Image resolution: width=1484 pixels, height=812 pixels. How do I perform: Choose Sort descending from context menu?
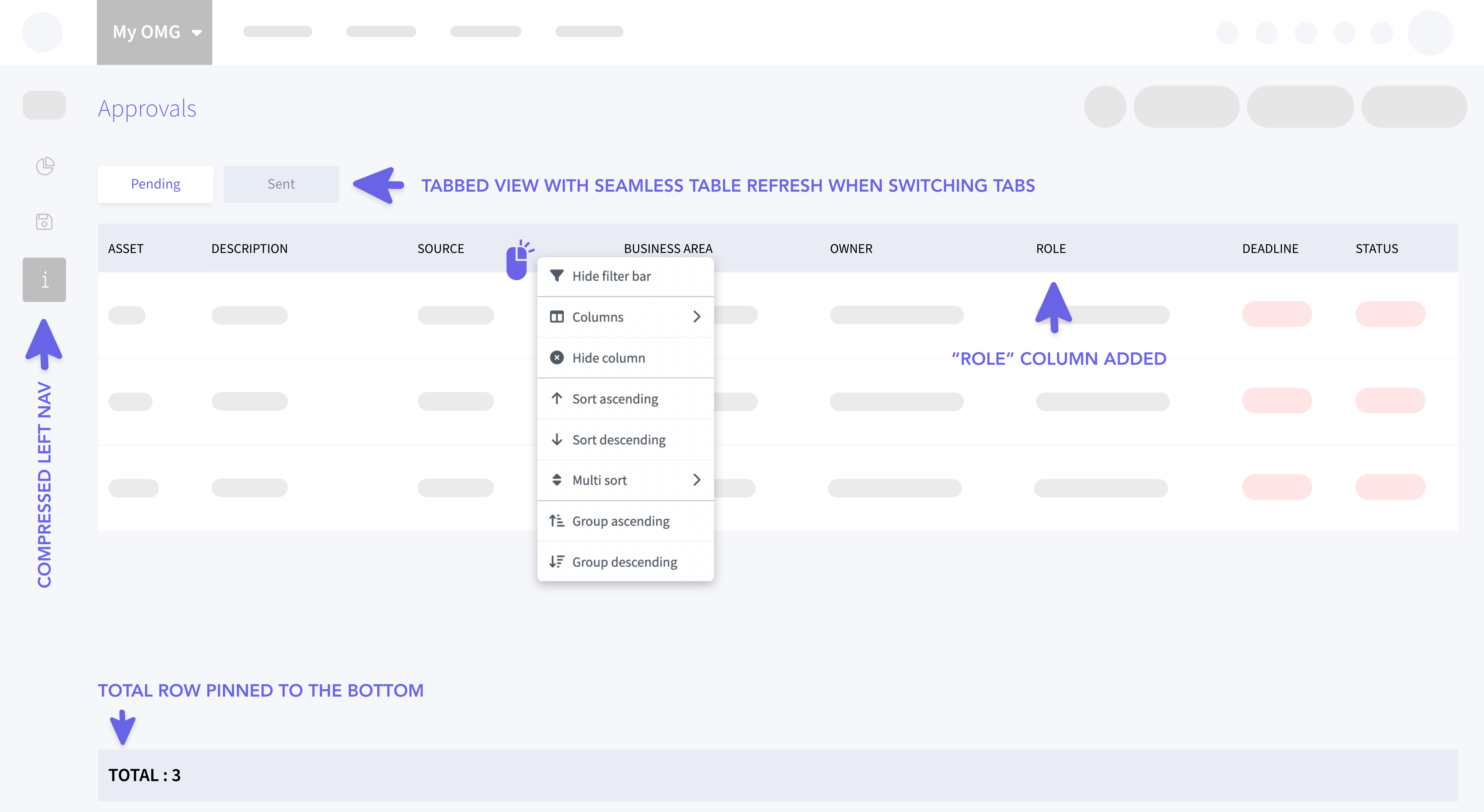(619, 439)
